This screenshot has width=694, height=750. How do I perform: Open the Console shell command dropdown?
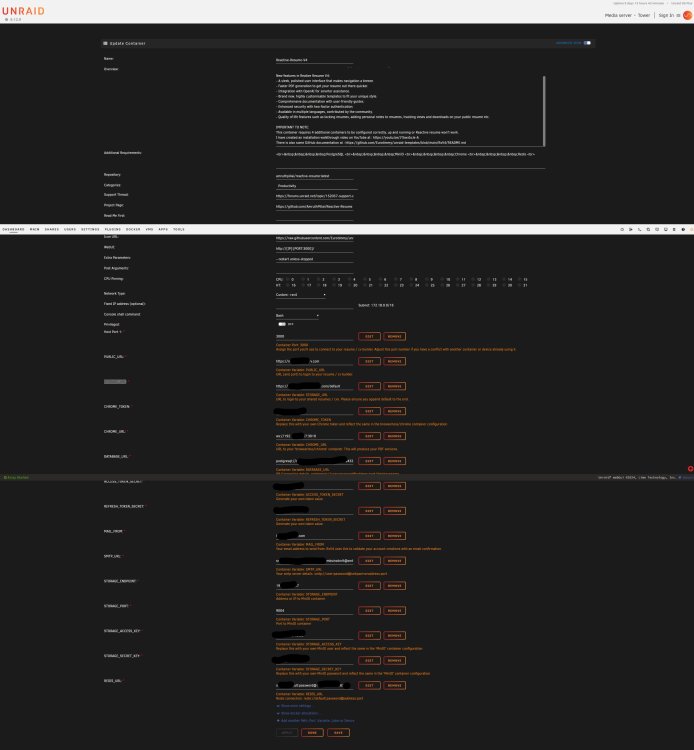click(x=297, y=316)
